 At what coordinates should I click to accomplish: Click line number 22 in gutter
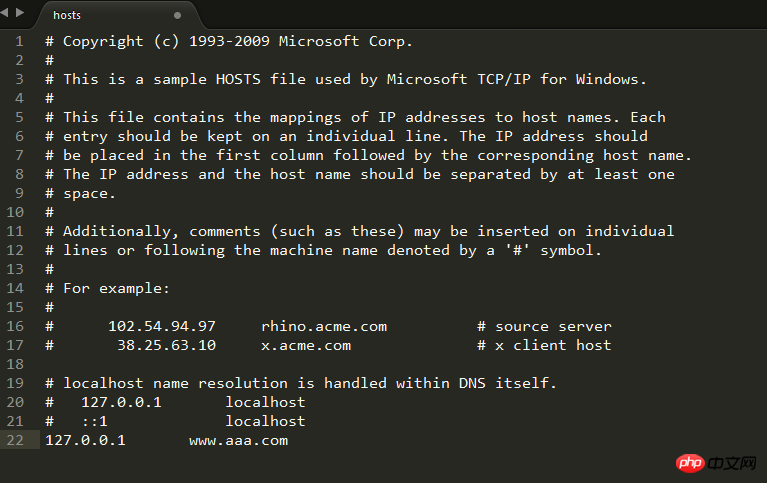click(15, 440)
